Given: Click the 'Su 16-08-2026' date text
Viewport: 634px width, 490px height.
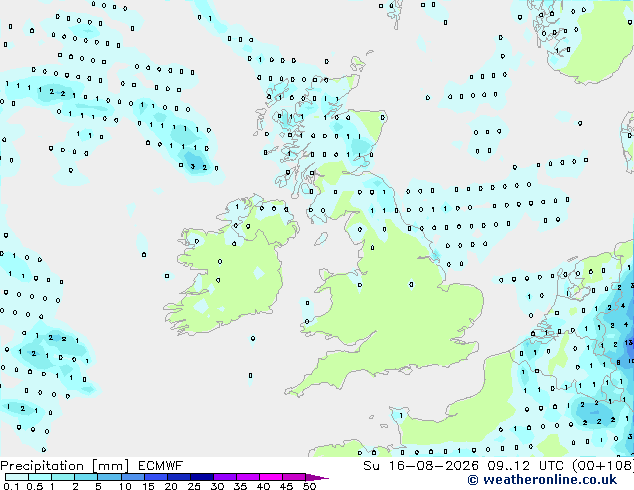Looking at the screenshot, I should [x=421, y=466].
